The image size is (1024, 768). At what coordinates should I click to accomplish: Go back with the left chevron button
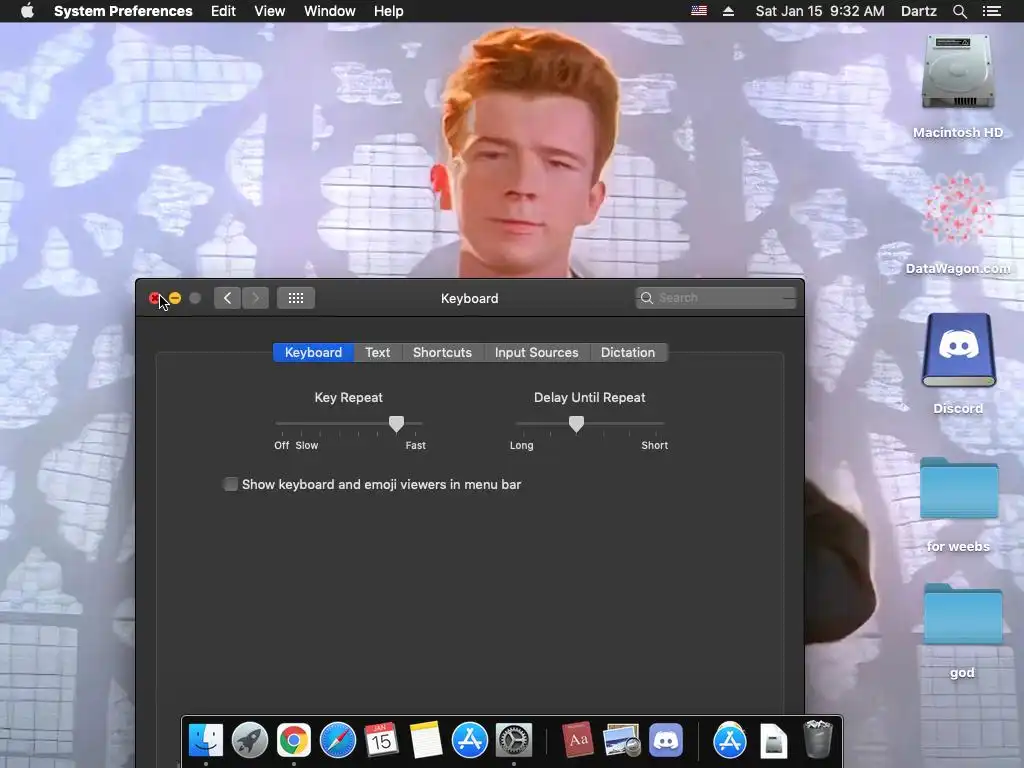227,298
